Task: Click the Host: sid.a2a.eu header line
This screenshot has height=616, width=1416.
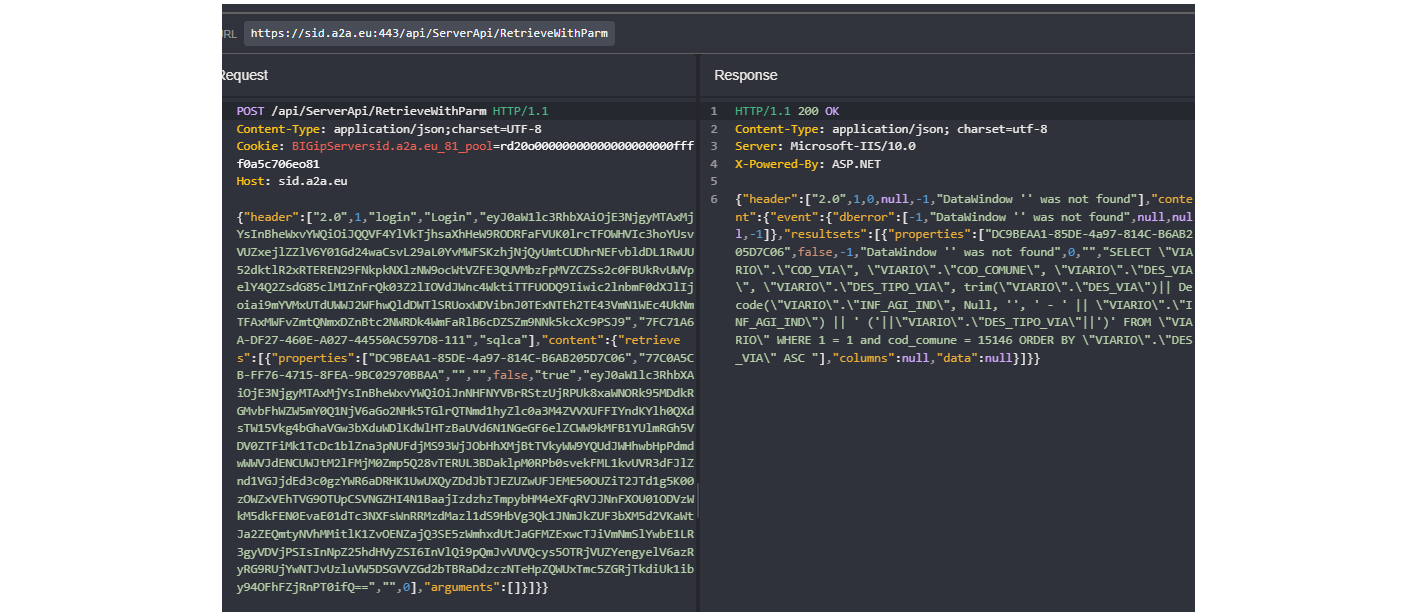Action: pos(292,181)
